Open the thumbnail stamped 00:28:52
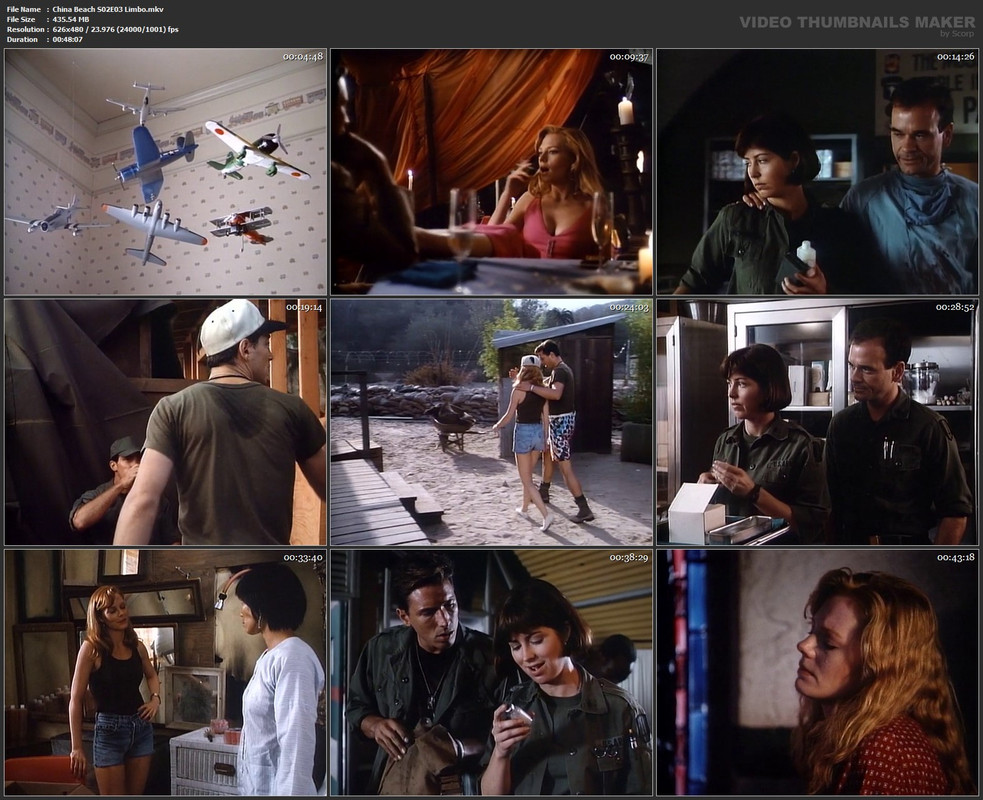 [817, 422]
